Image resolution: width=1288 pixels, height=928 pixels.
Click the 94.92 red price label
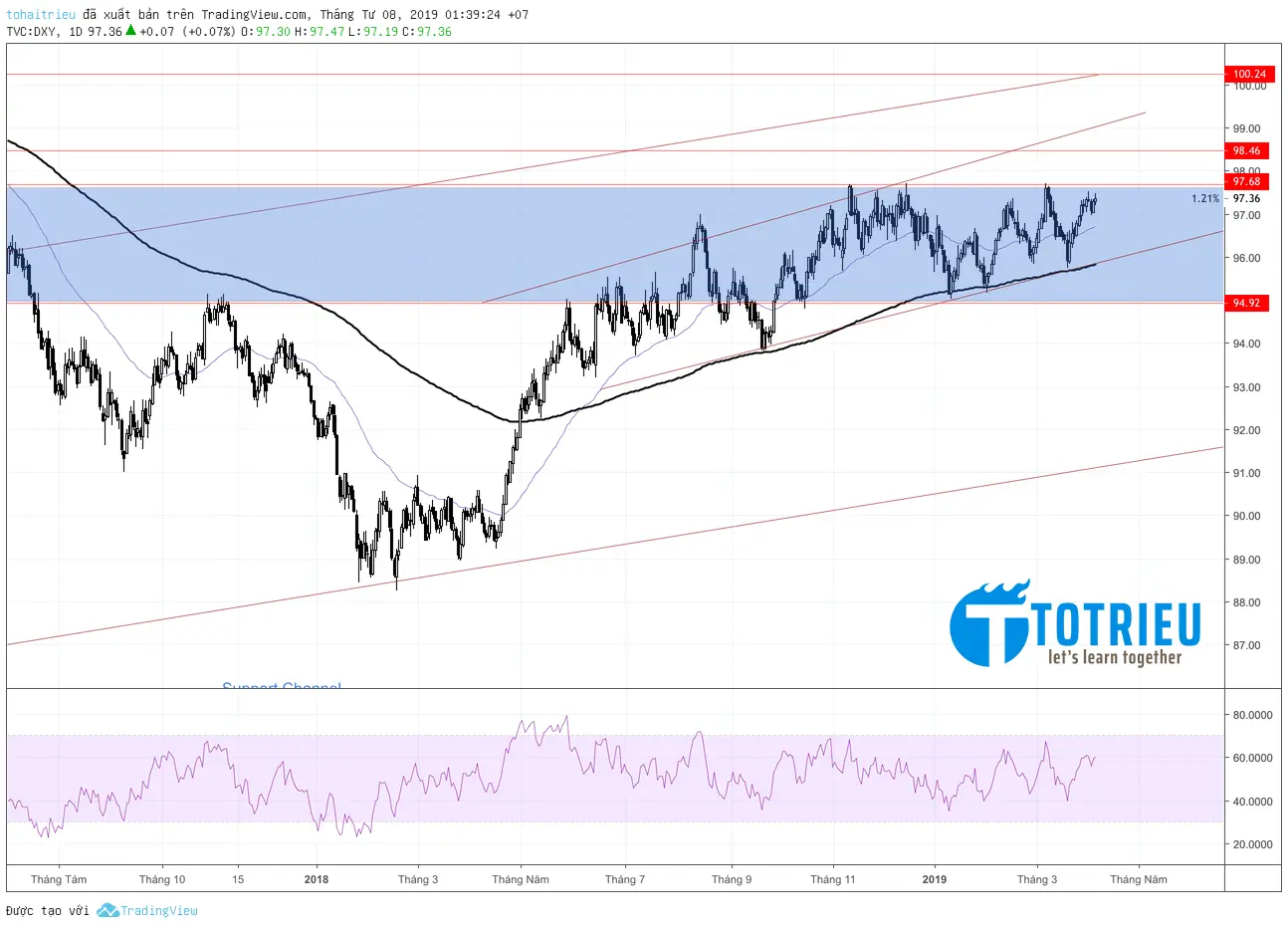coord(1247,303)
